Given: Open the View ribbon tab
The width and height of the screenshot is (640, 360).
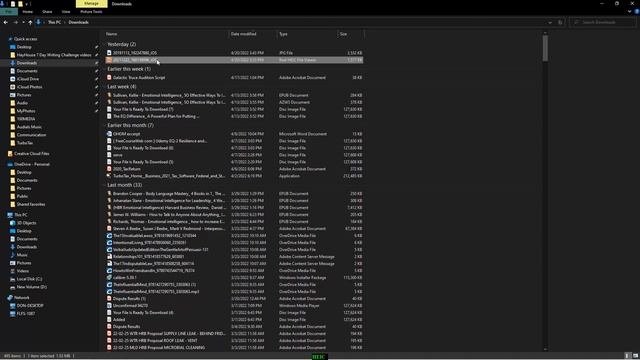Looking at the screenshot, I should coord(66,12).
